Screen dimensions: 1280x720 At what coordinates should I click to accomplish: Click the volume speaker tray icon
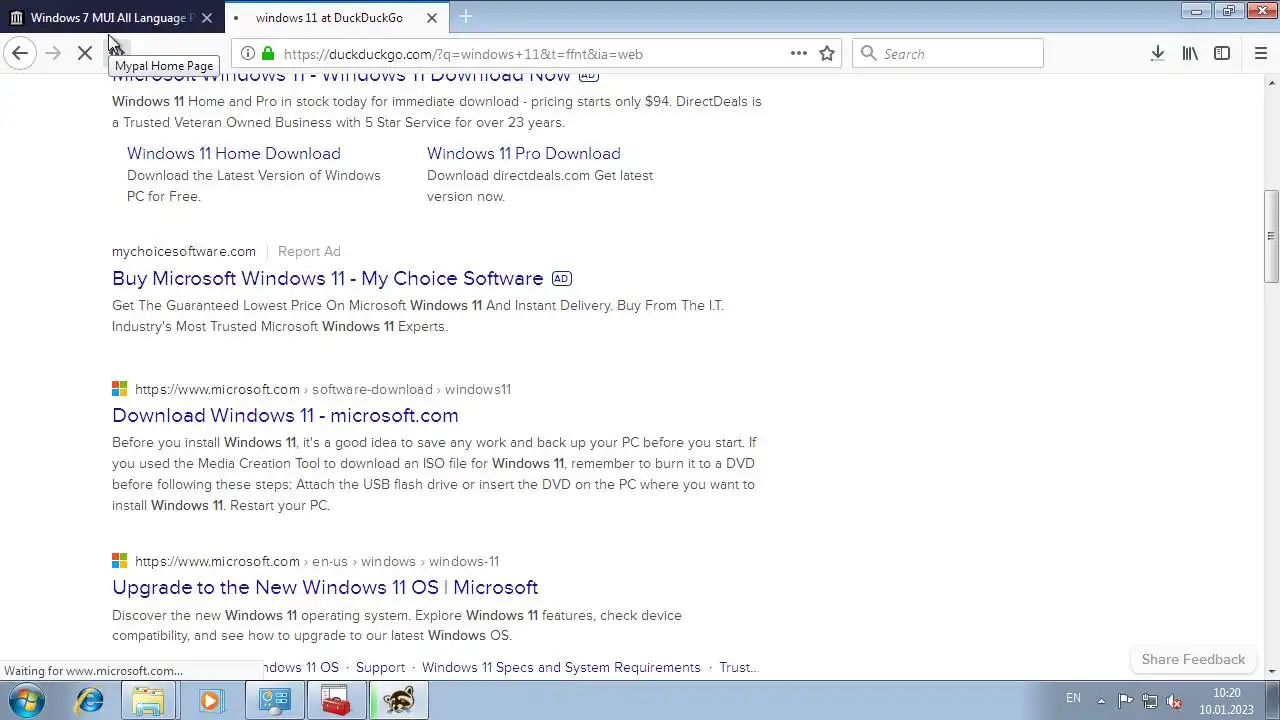(1175, 701)
